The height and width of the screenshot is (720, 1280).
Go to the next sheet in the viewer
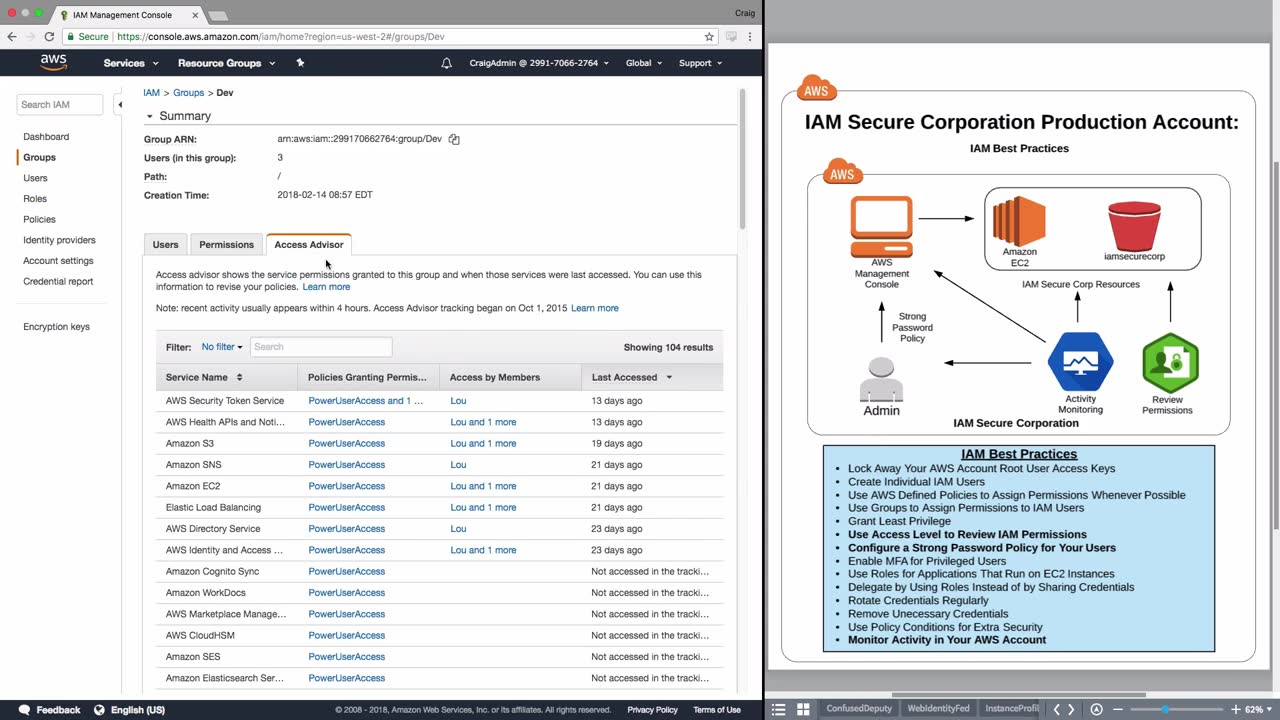click(x=1071, y=709)
